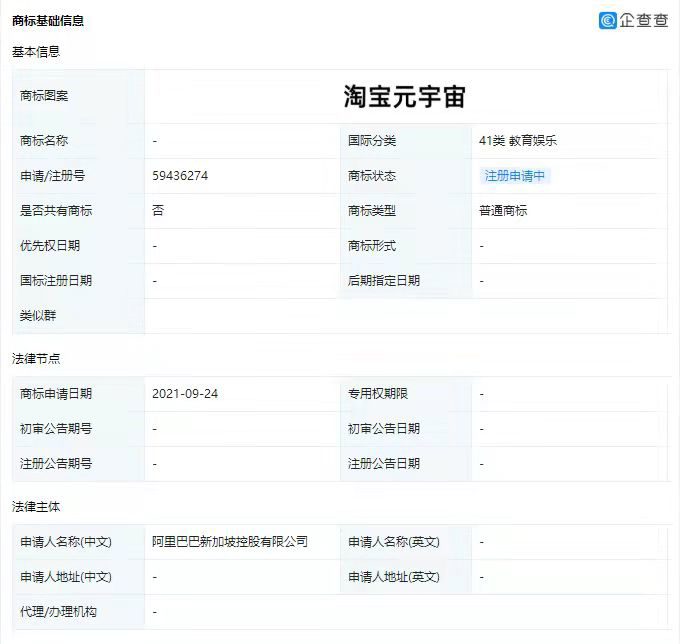Open applicant 阿里巴巴新加坡控股有限公司

pos(230,542)
